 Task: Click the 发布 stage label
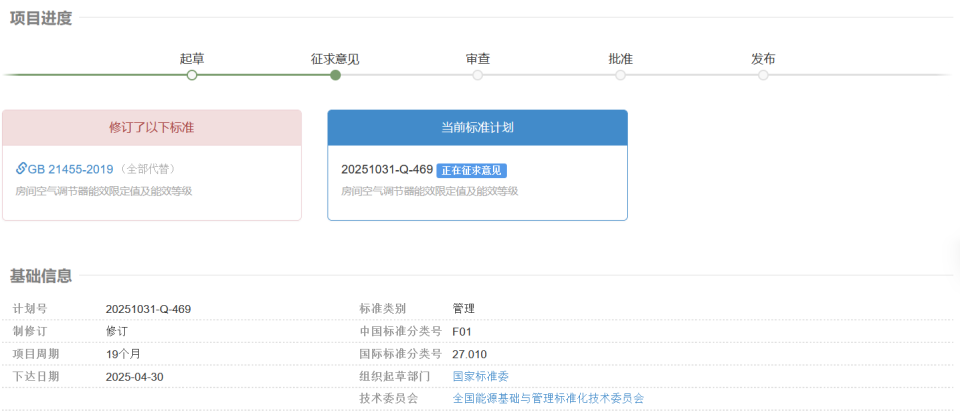pyautogui.click(x=763, y=59)
